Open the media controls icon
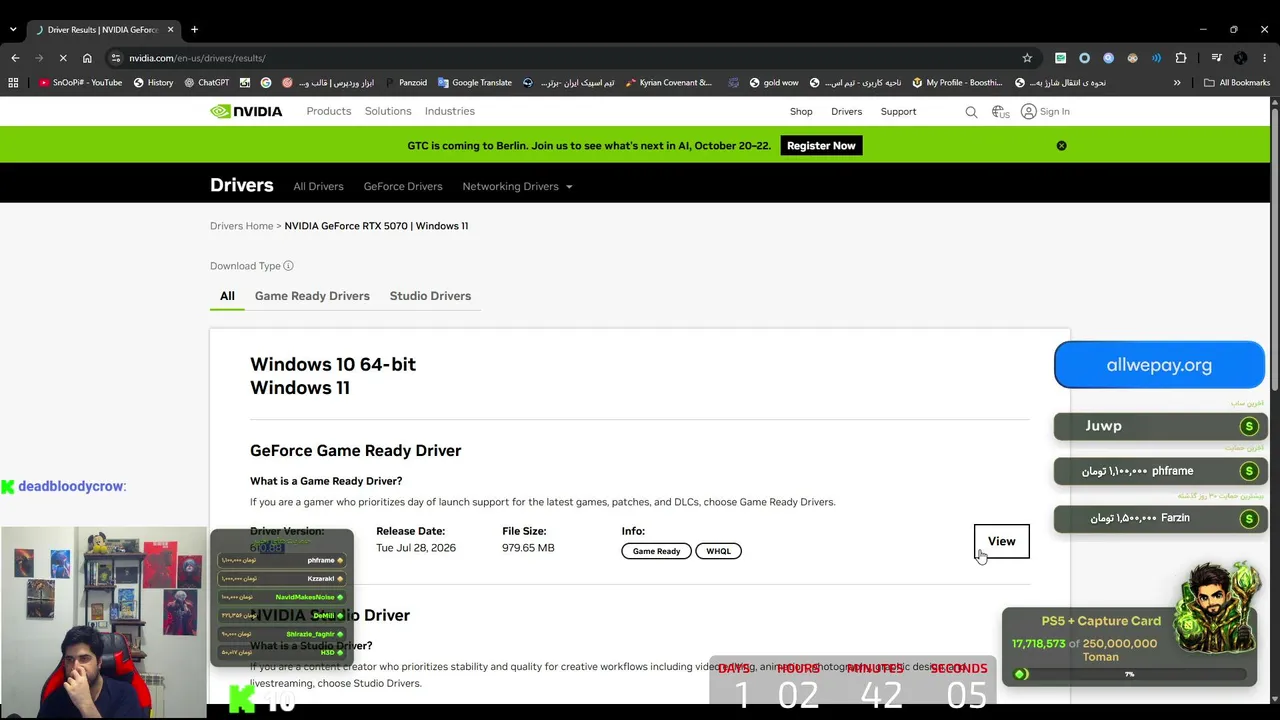 click(x=1216, y=58)
